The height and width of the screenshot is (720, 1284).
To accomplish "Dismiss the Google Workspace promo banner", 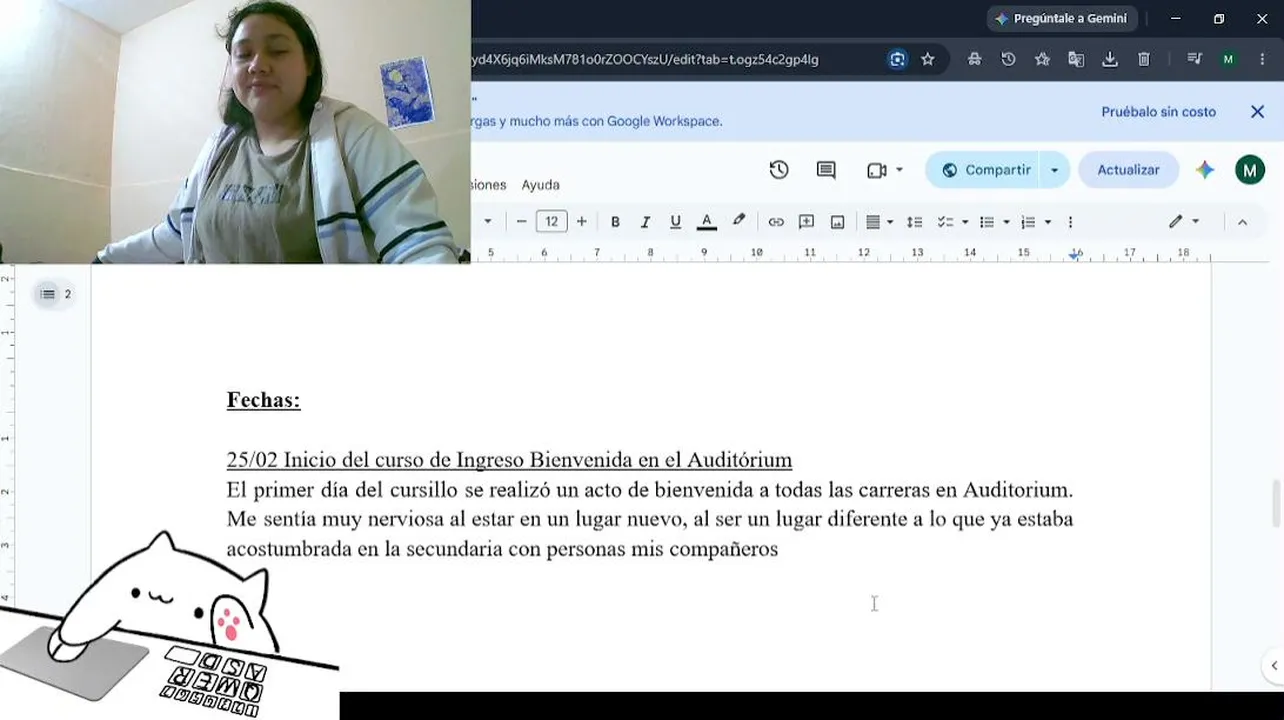I will (1257, 112).
